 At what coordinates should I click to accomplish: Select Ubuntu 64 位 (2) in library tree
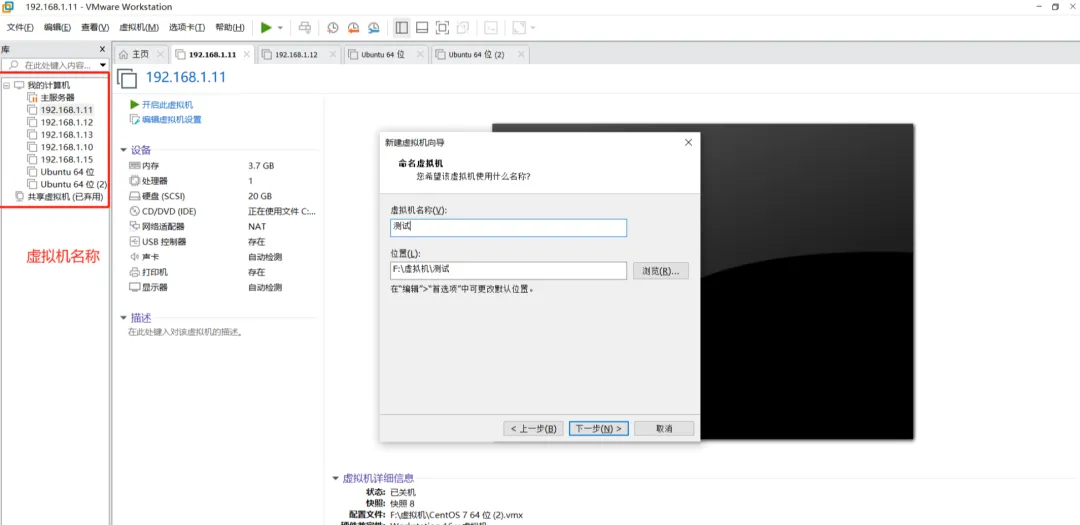(x=73, y=184)
